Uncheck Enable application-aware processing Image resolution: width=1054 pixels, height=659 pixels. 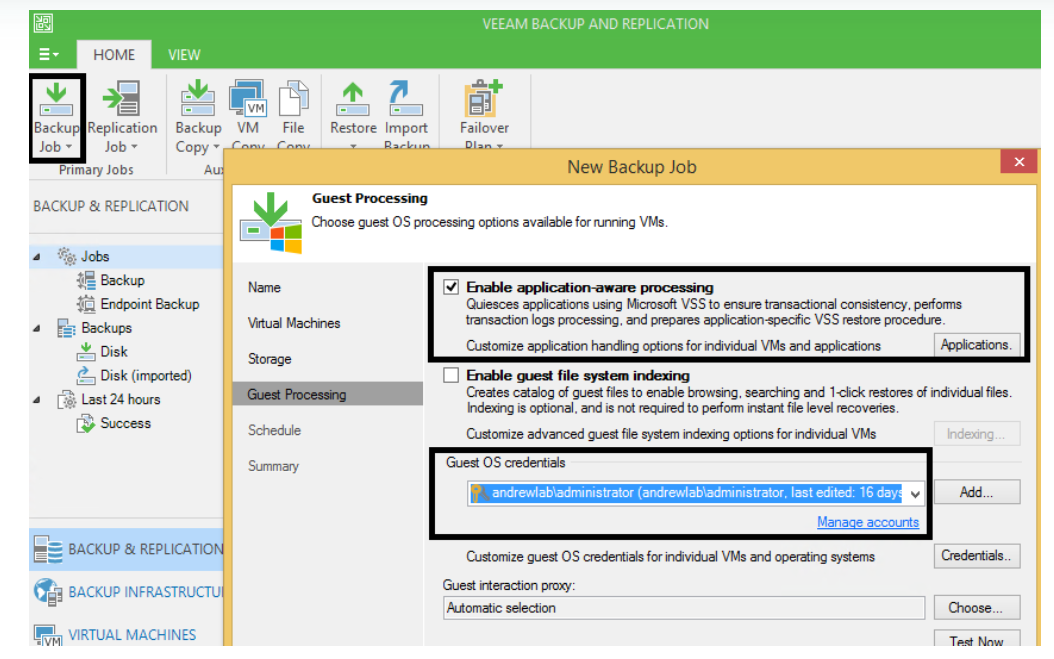click(x=451, y=288)
